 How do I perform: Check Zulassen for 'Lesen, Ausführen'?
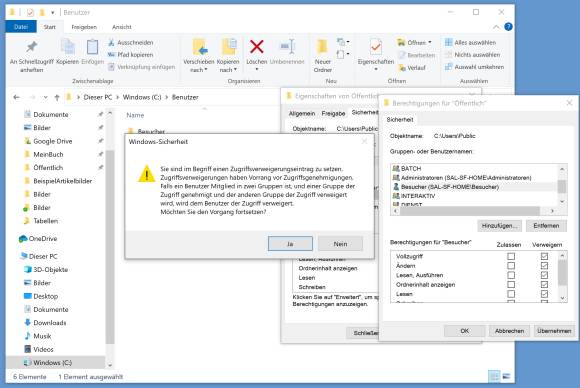(511, 275)
